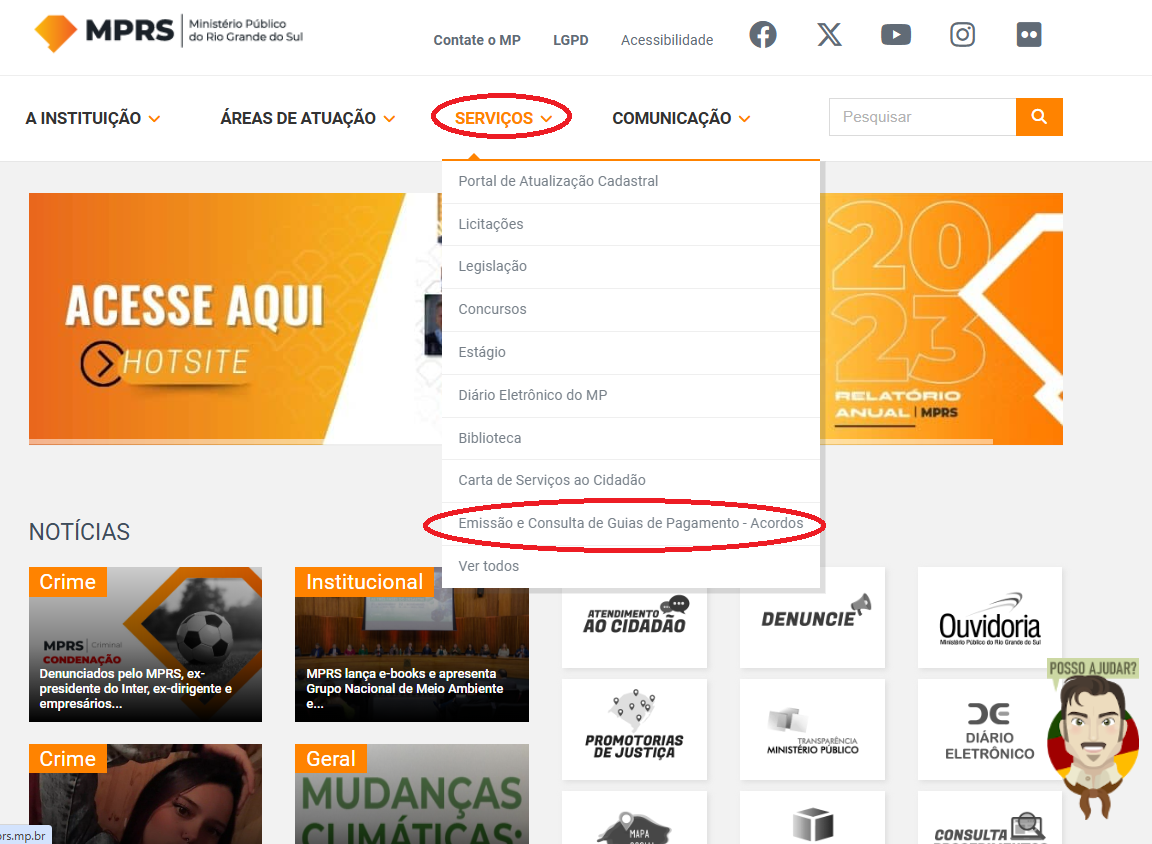
Task: Click the X (Twitter) social icon
Action: coord(829,35)
